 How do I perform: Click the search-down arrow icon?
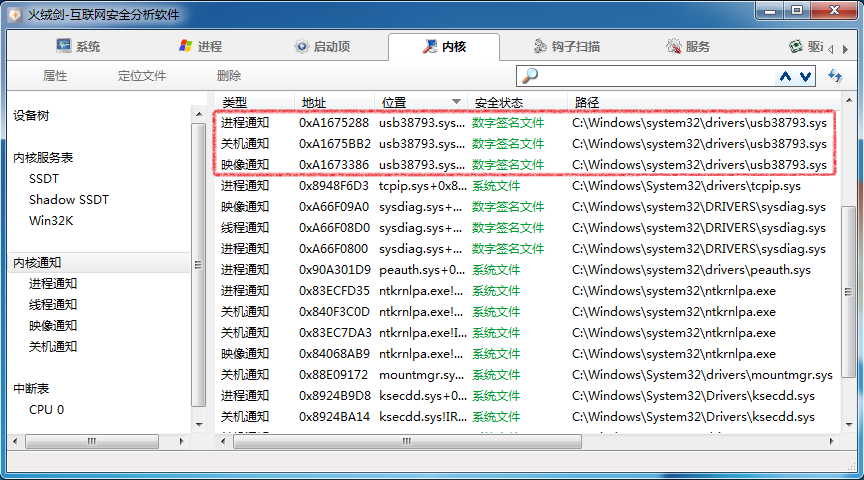tap(804, 76)
